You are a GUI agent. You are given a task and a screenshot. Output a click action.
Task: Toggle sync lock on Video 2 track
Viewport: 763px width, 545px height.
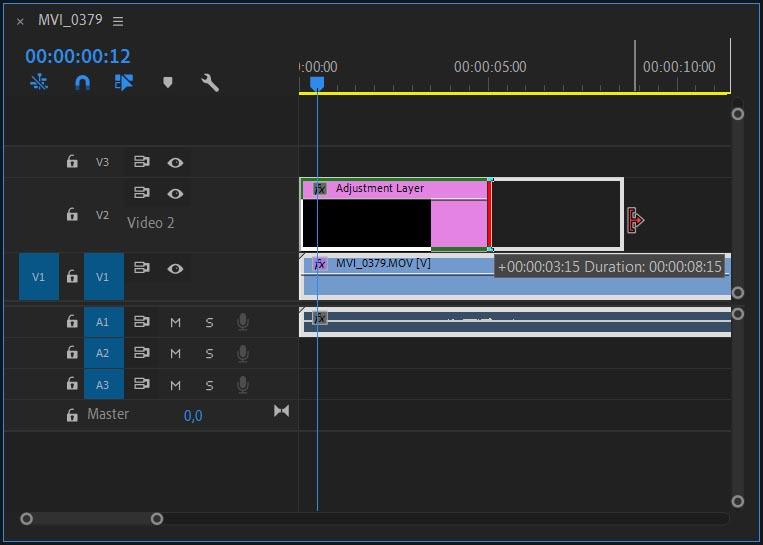tap(142, 193)
